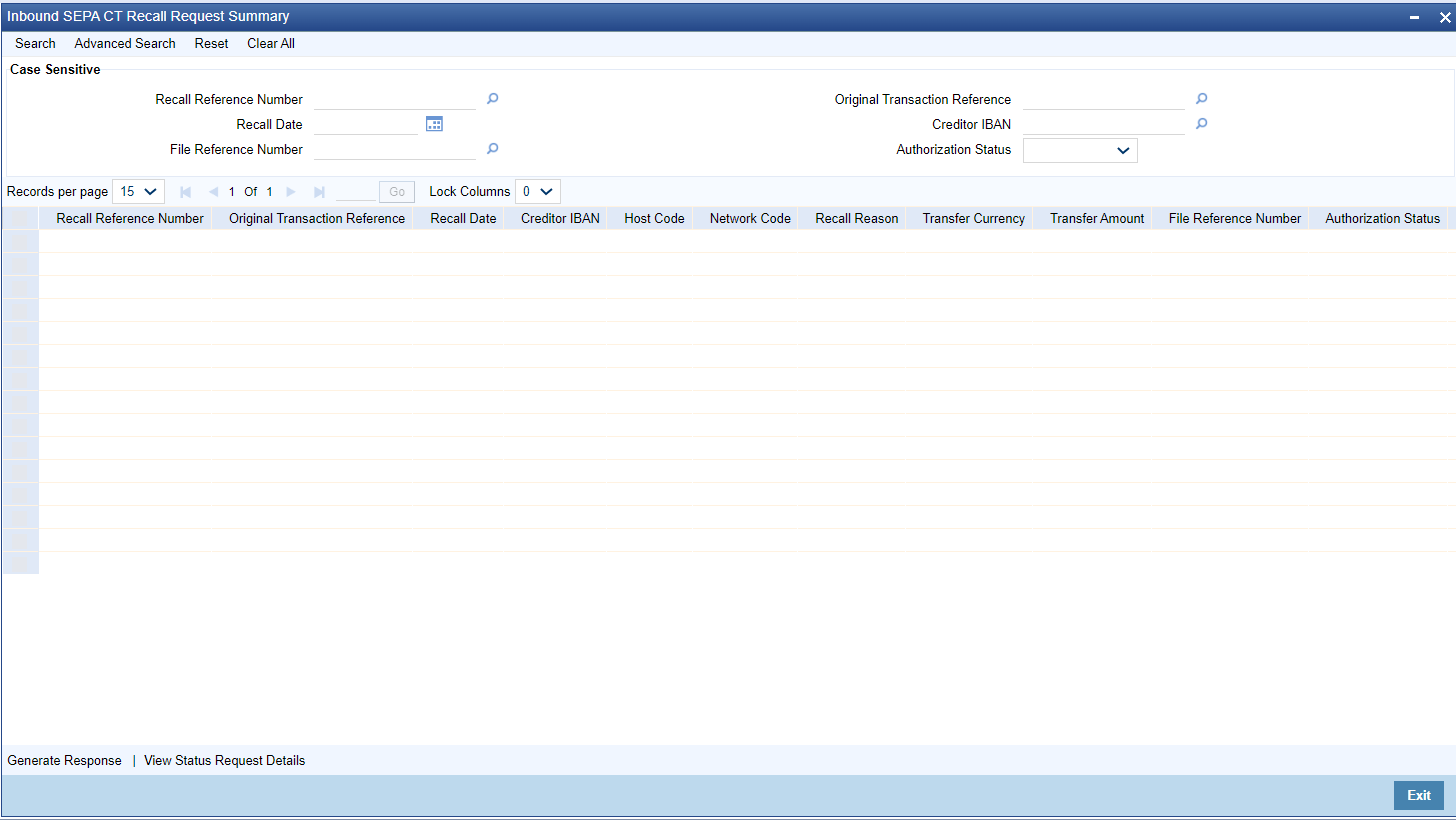Select the Network Code column header

point(750,218)
